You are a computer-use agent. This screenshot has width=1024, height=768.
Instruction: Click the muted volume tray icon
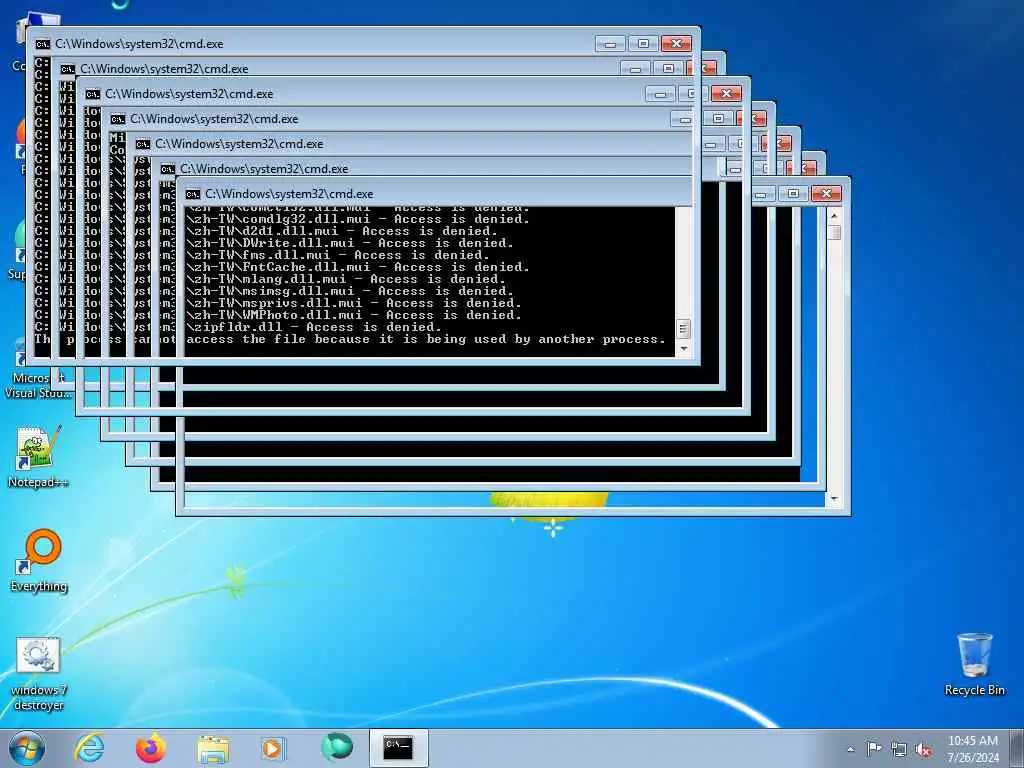tap(923, 749)
